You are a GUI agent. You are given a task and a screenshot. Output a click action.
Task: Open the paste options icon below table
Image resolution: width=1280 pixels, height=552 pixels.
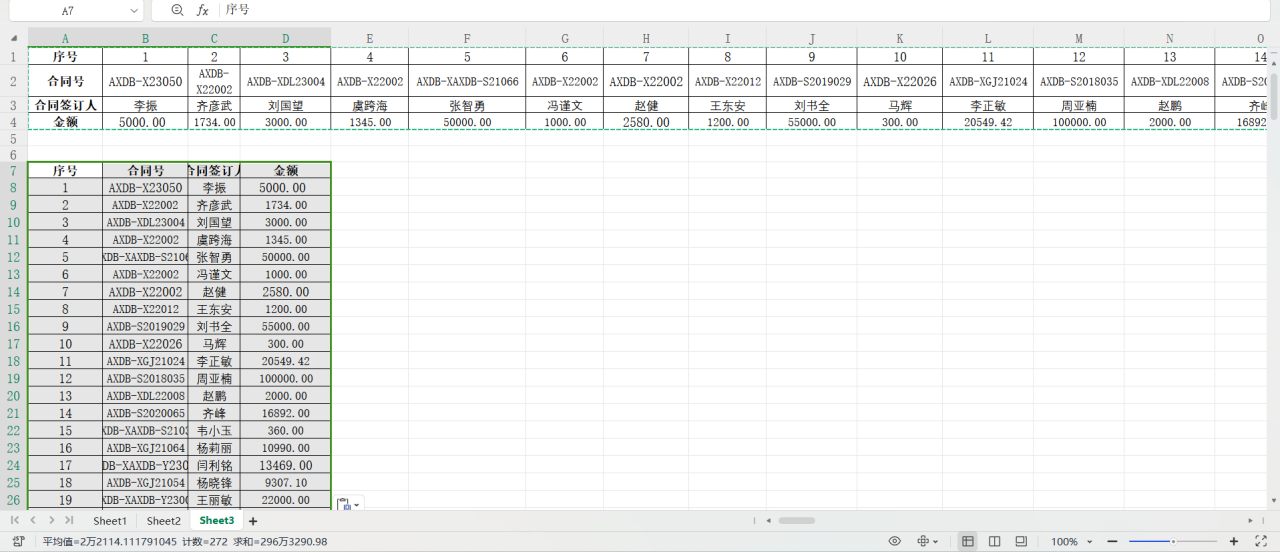[349, 505]
